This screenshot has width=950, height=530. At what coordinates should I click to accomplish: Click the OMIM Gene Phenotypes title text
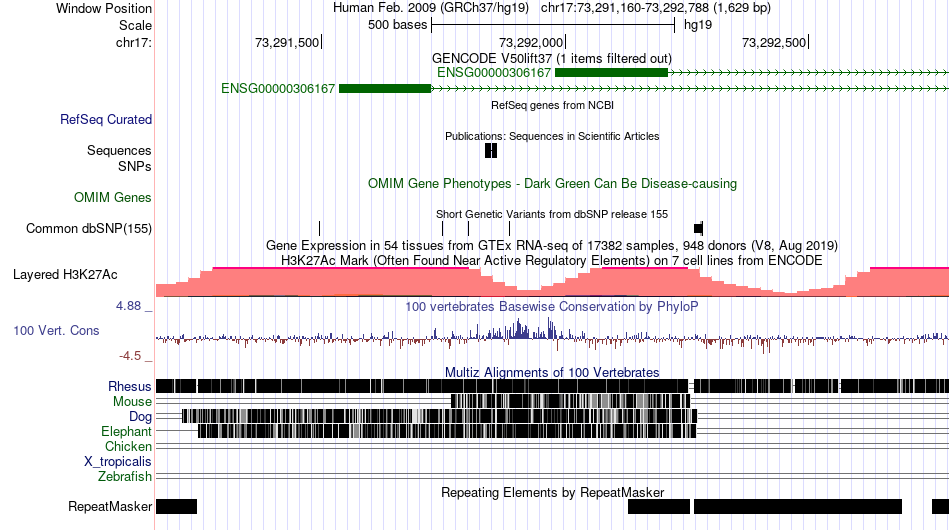click(x=553, y=184)
